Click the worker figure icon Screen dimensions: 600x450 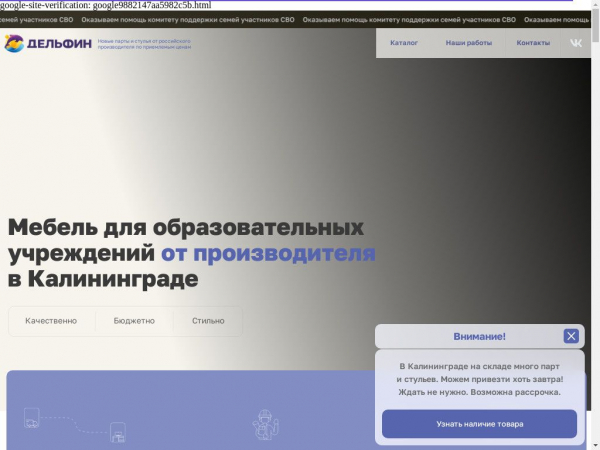(263, 425)
